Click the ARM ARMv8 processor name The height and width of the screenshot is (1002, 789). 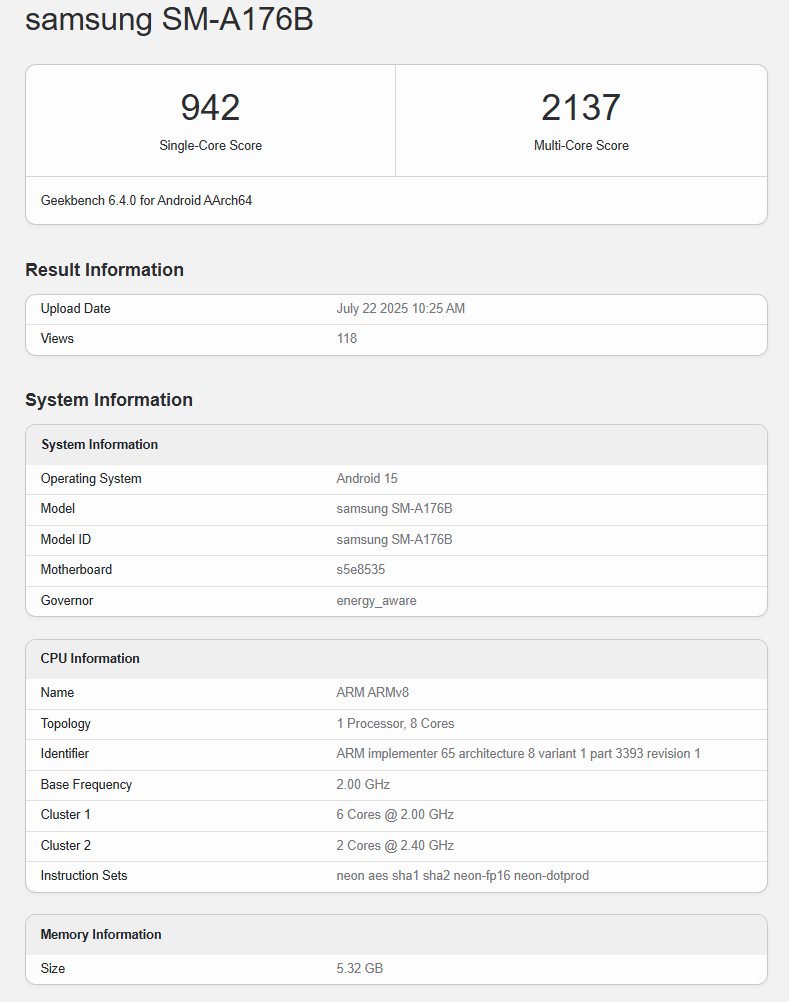click(x=372, y=693)
